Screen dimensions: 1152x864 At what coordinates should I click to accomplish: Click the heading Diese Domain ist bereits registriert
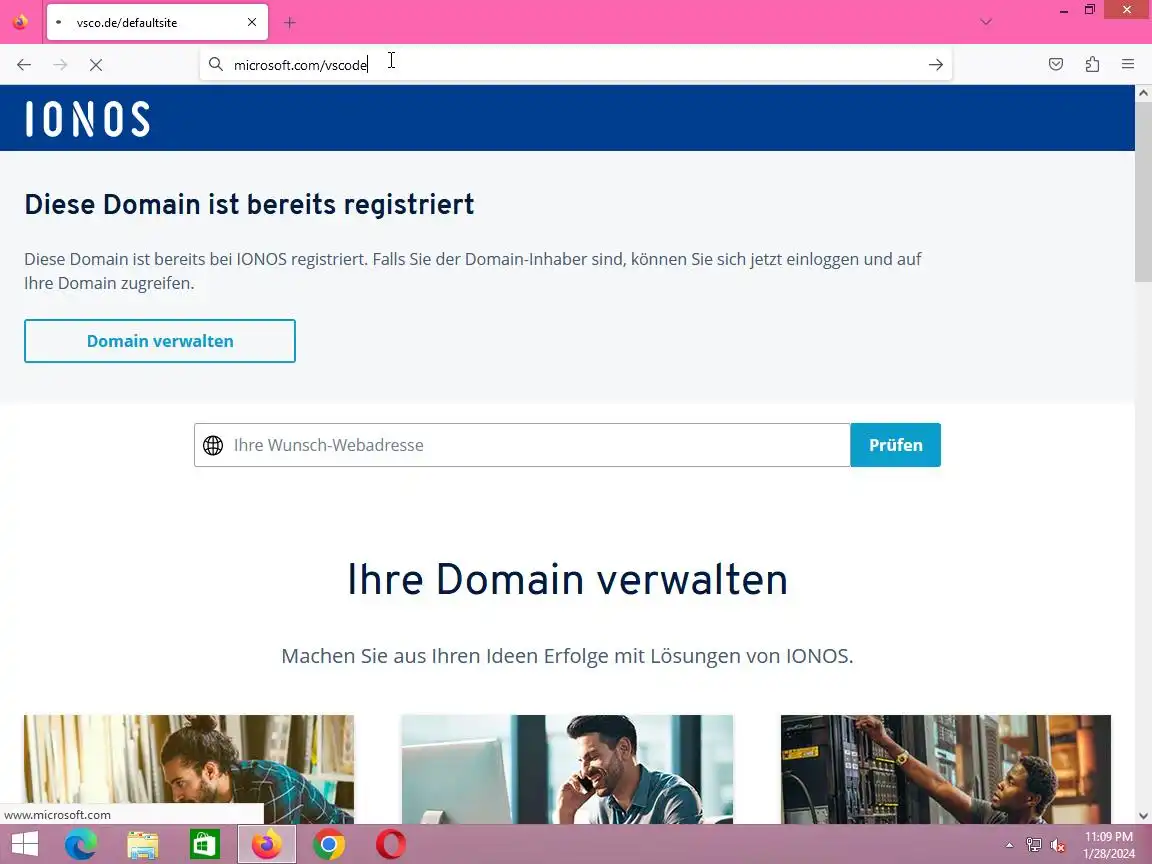pos(249,204)
